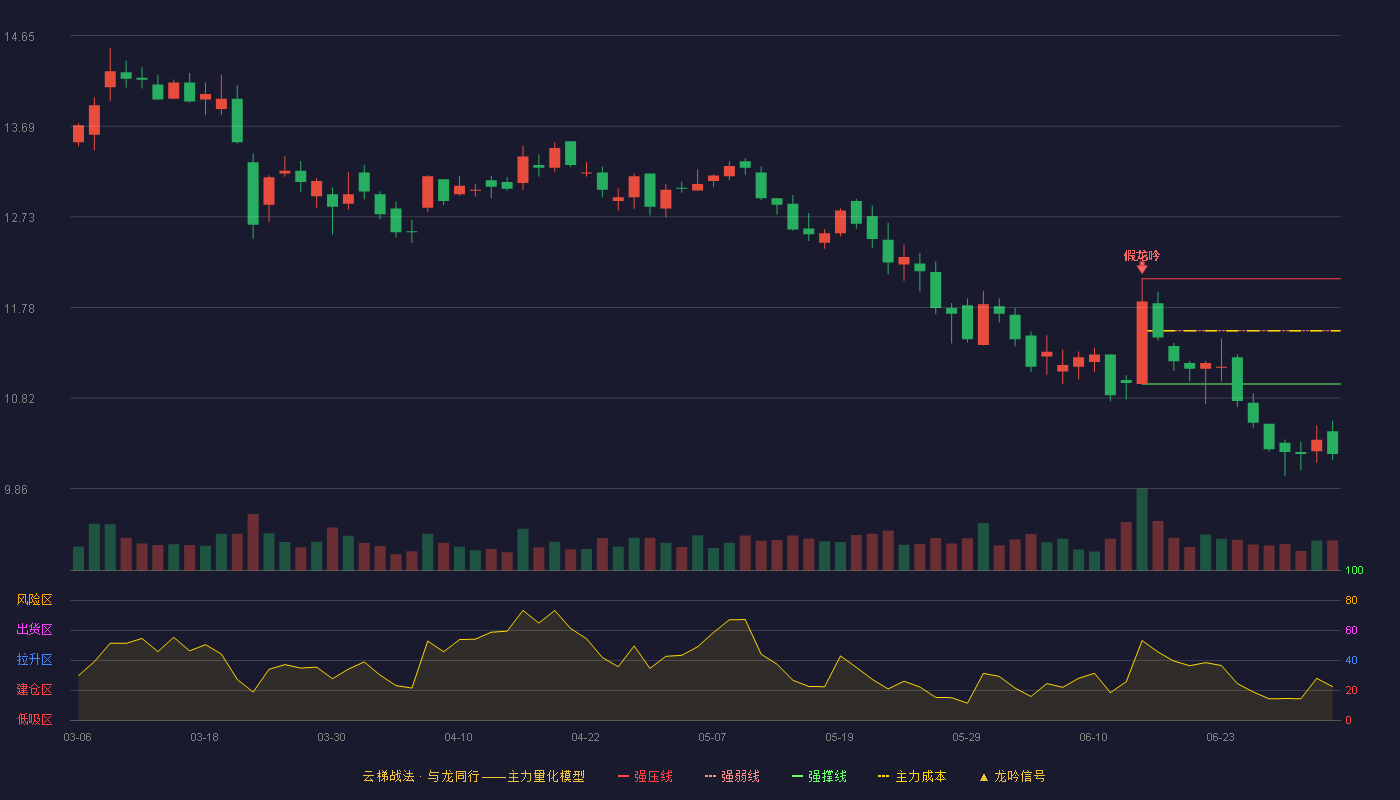
Task: Click the 06-23 date label
Action: [1220, 737]
